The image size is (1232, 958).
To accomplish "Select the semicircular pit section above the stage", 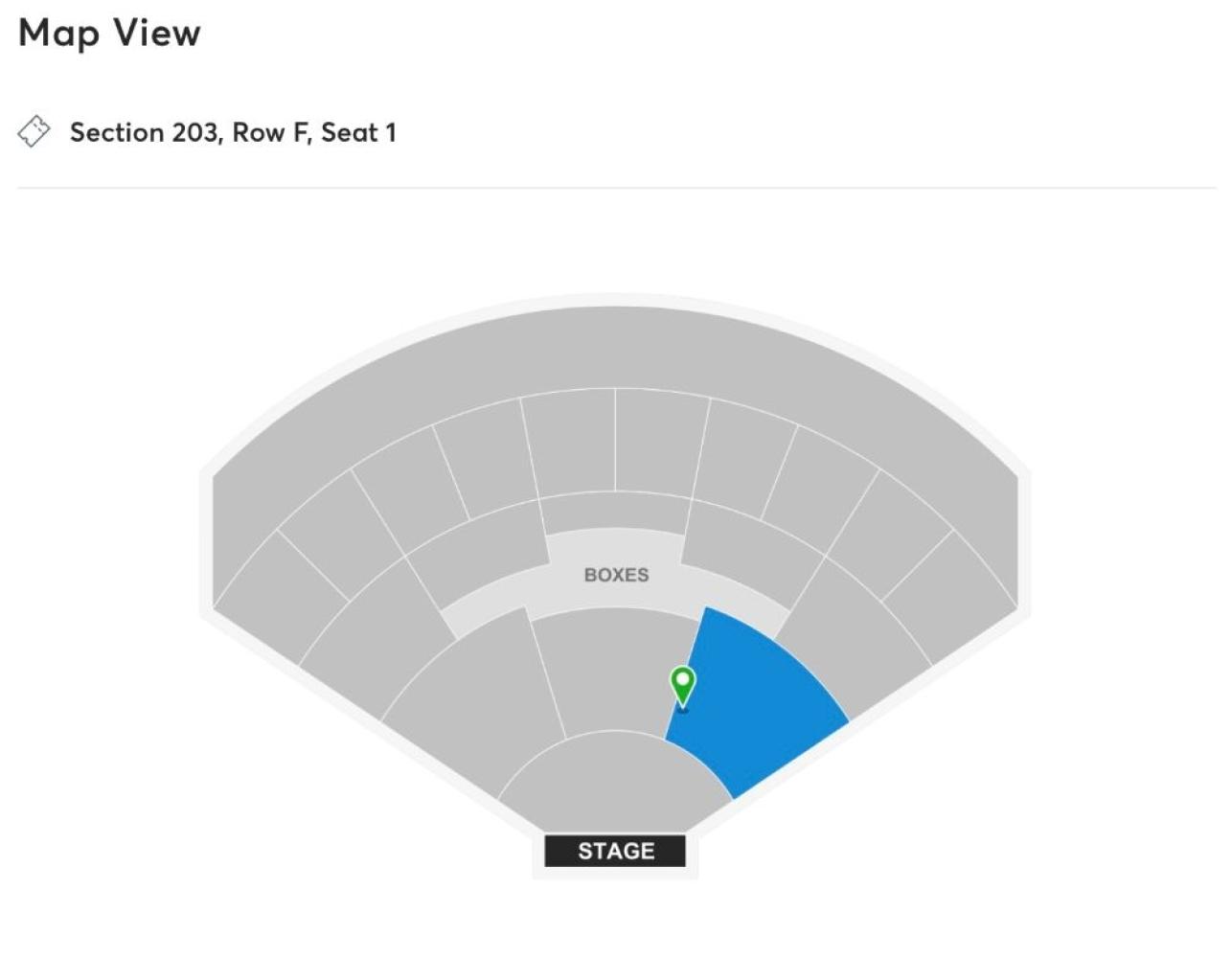I will [x=613, y=781].
